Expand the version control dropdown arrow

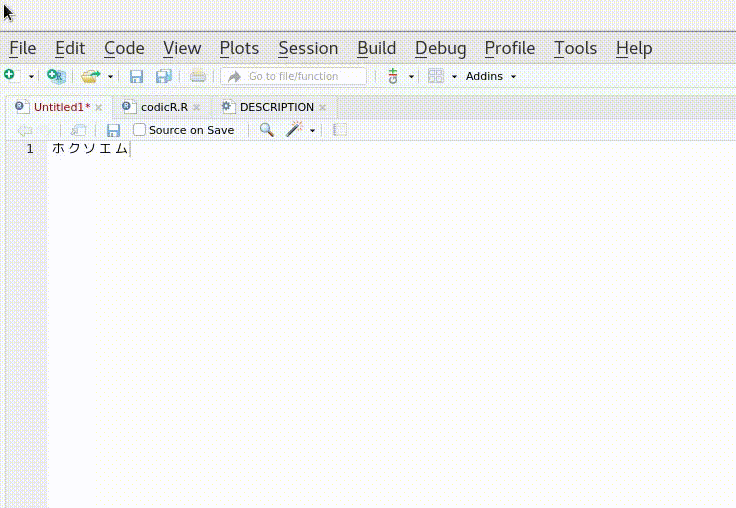pyautogui.click(x=411, y=76)
